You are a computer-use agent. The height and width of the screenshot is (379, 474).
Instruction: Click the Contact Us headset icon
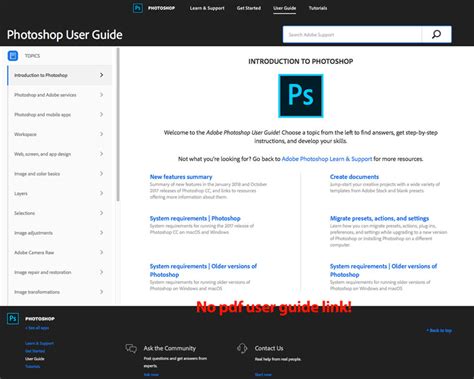[242, 348]
